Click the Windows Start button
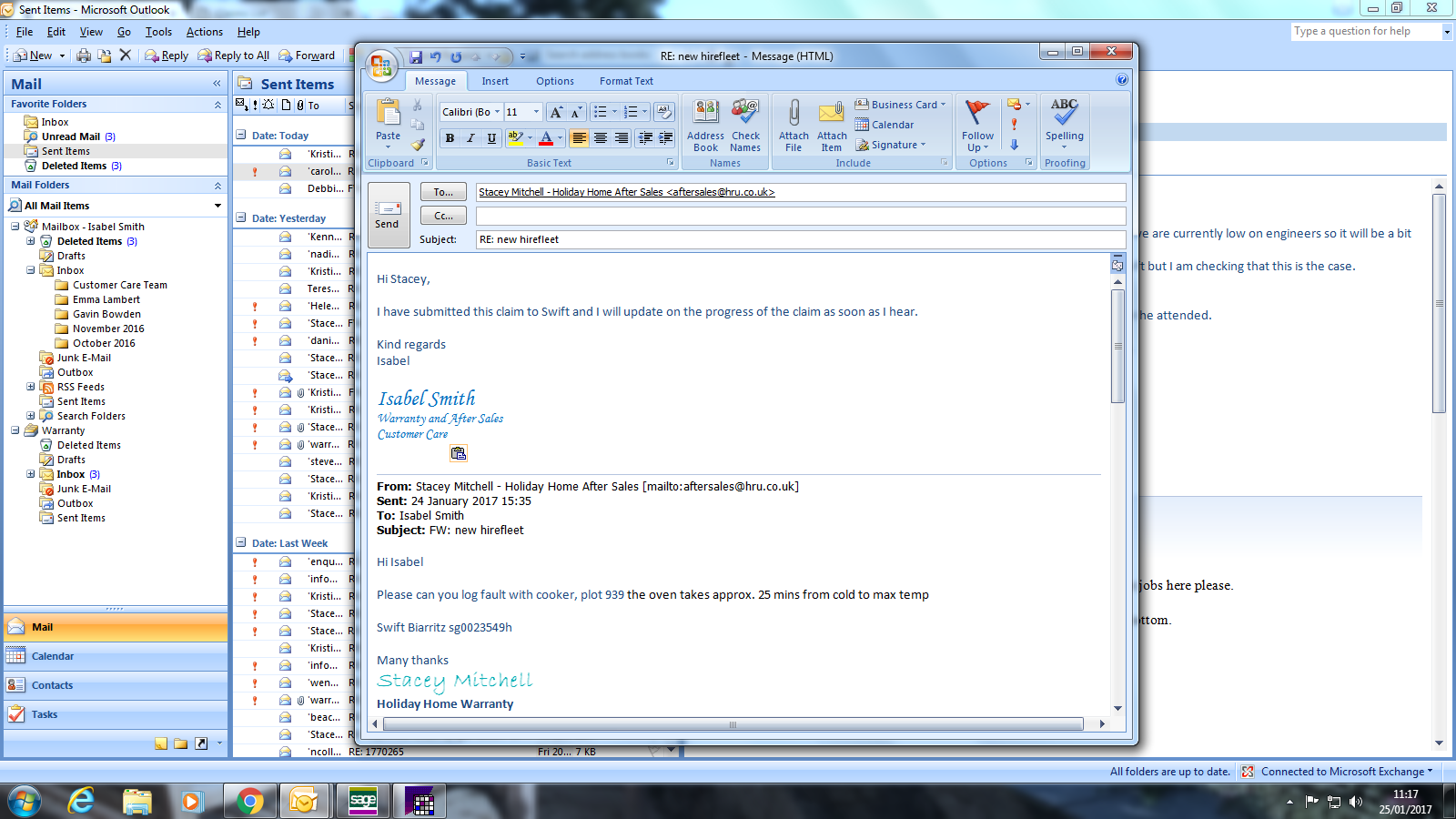The height and width of the screenshot is (819, 1456). (25, 801)
